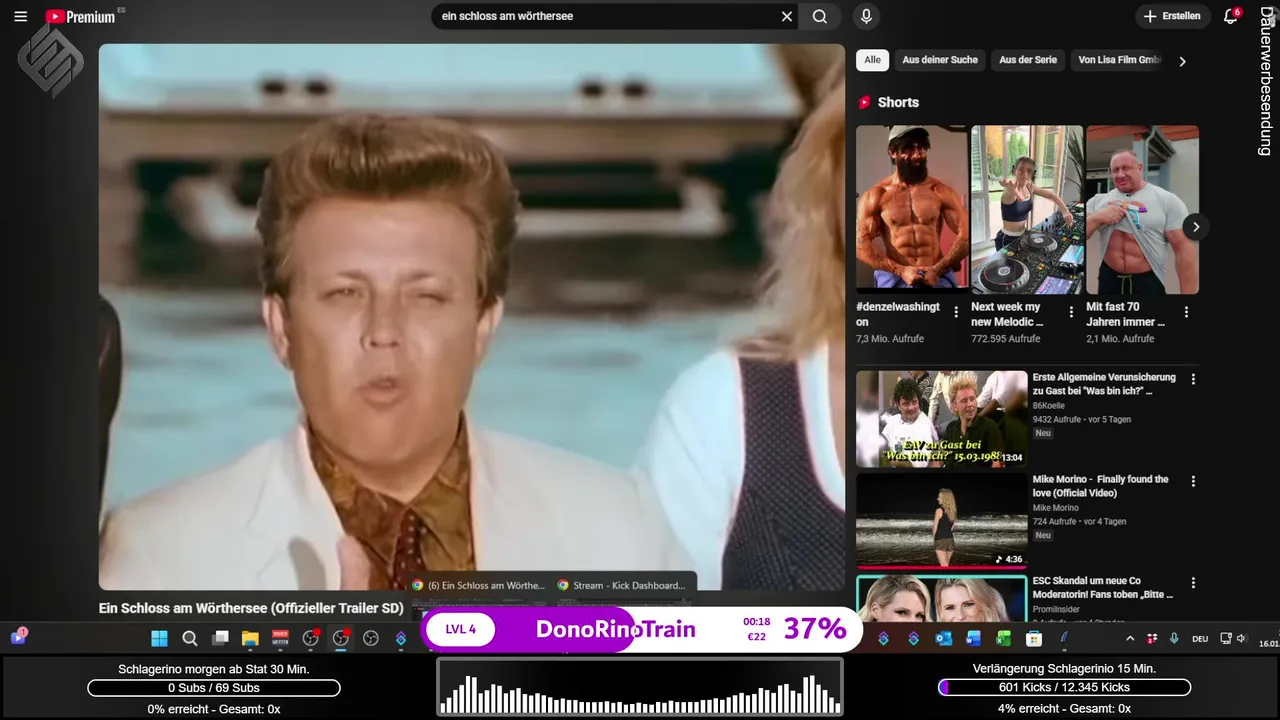Open the 'Erste Allgemeine Verunsicherung zu Gast' title
This screenshot has height=720, width=1280.
[1104, 384]
